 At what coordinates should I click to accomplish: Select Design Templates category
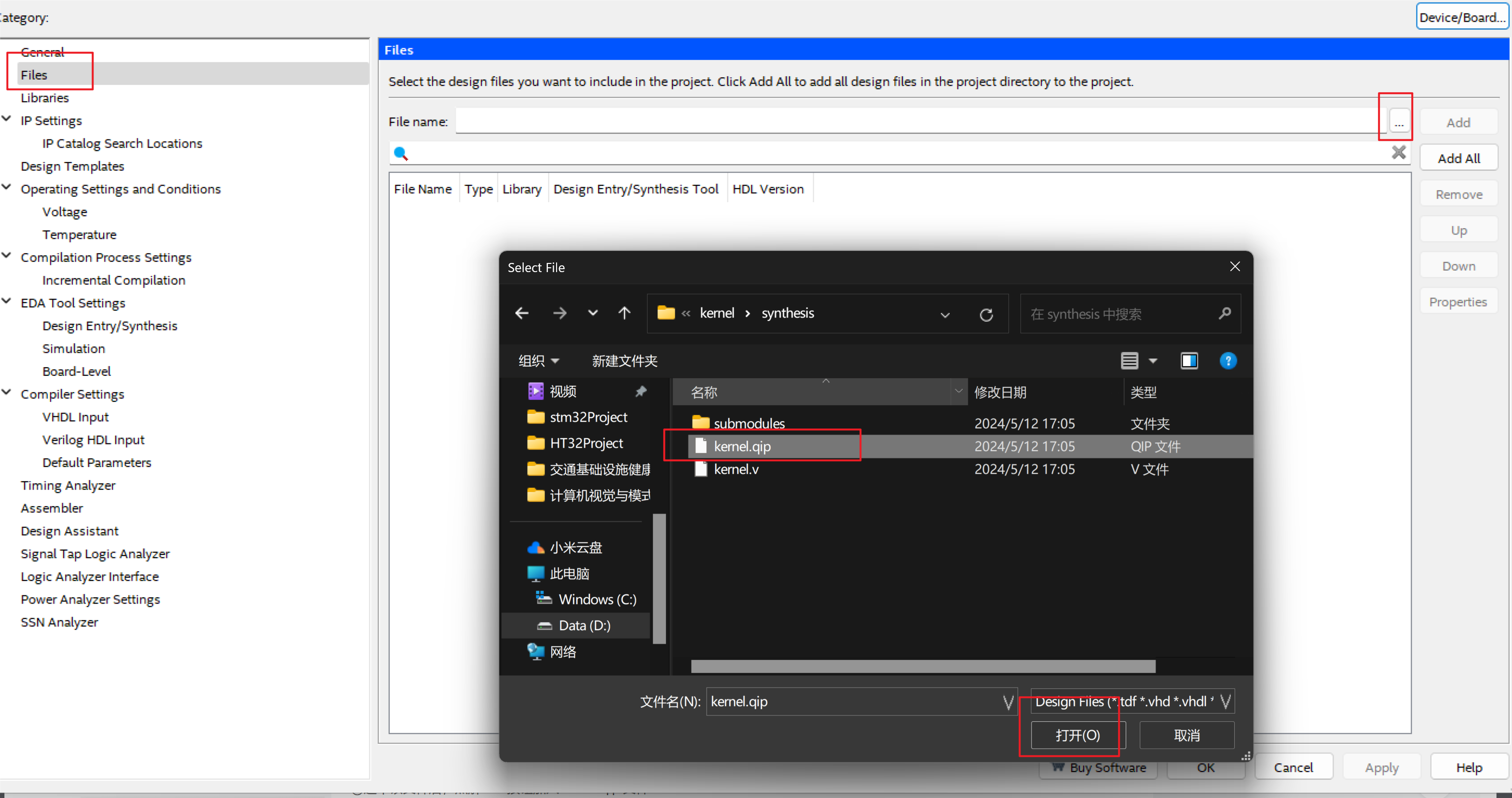[x=72, y=166]
